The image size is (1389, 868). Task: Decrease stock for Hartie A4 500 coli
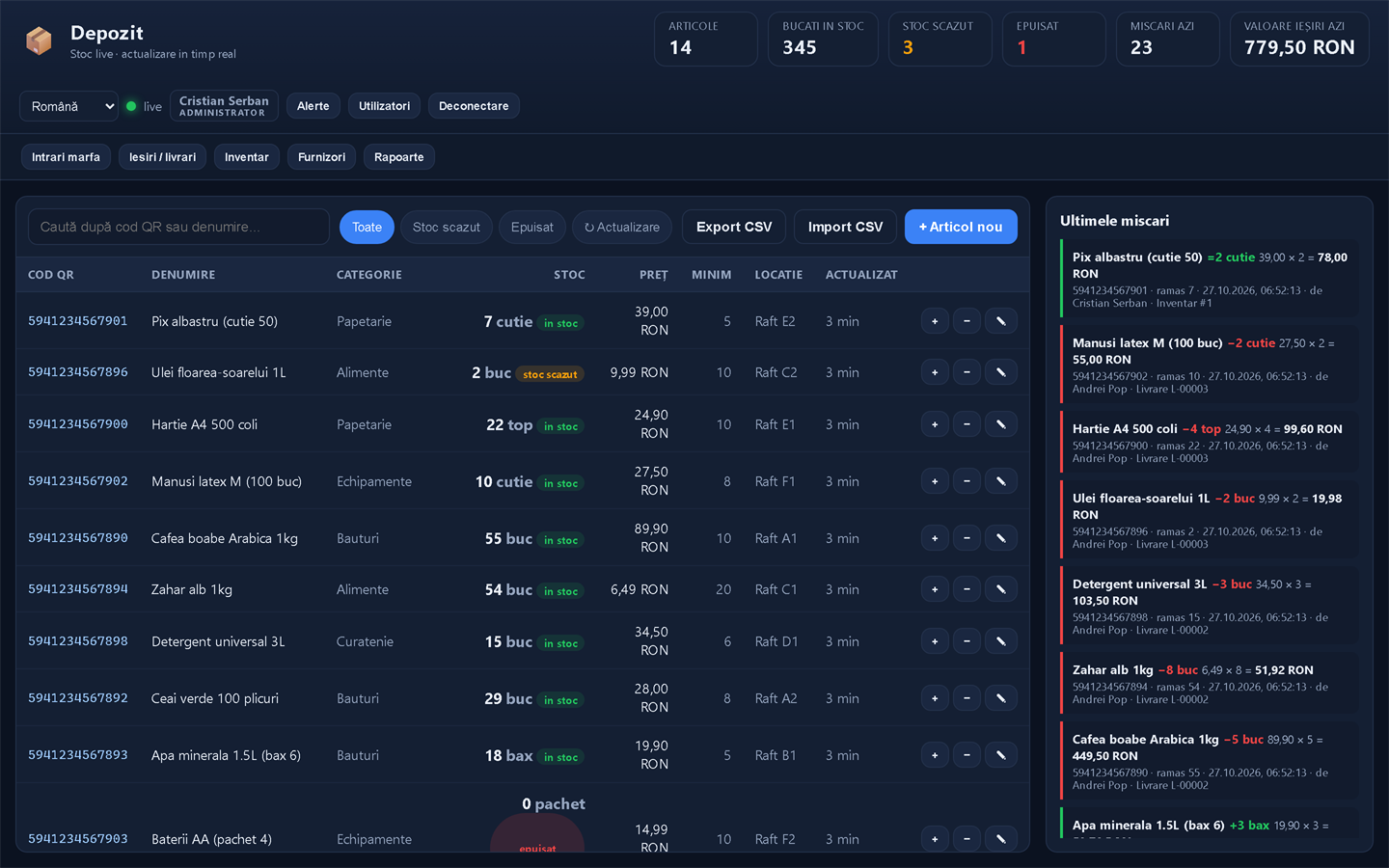[x=967, y=424]
